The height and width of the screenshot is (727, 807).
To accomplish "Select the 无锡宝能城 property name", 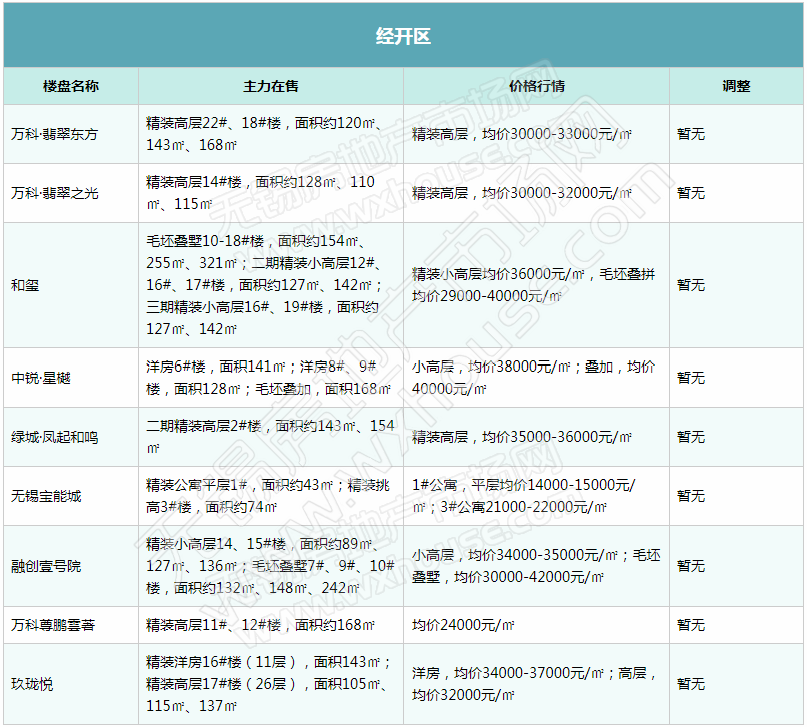I will [x=46, y=496].
